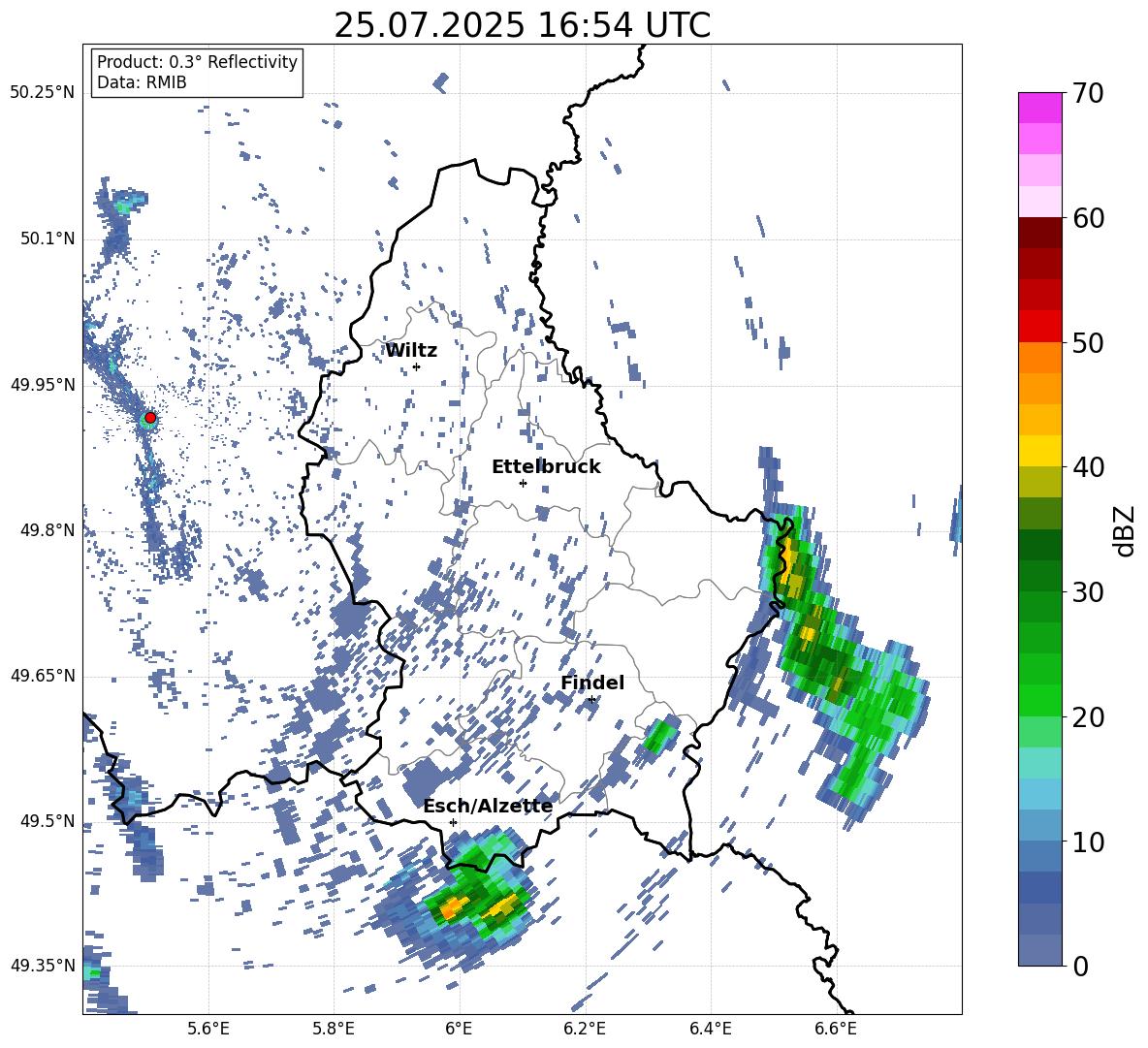Click the 6.2°E longitude label
The height and width of the screenshot is (1048, 1148).
click(x=585, y=1029)
